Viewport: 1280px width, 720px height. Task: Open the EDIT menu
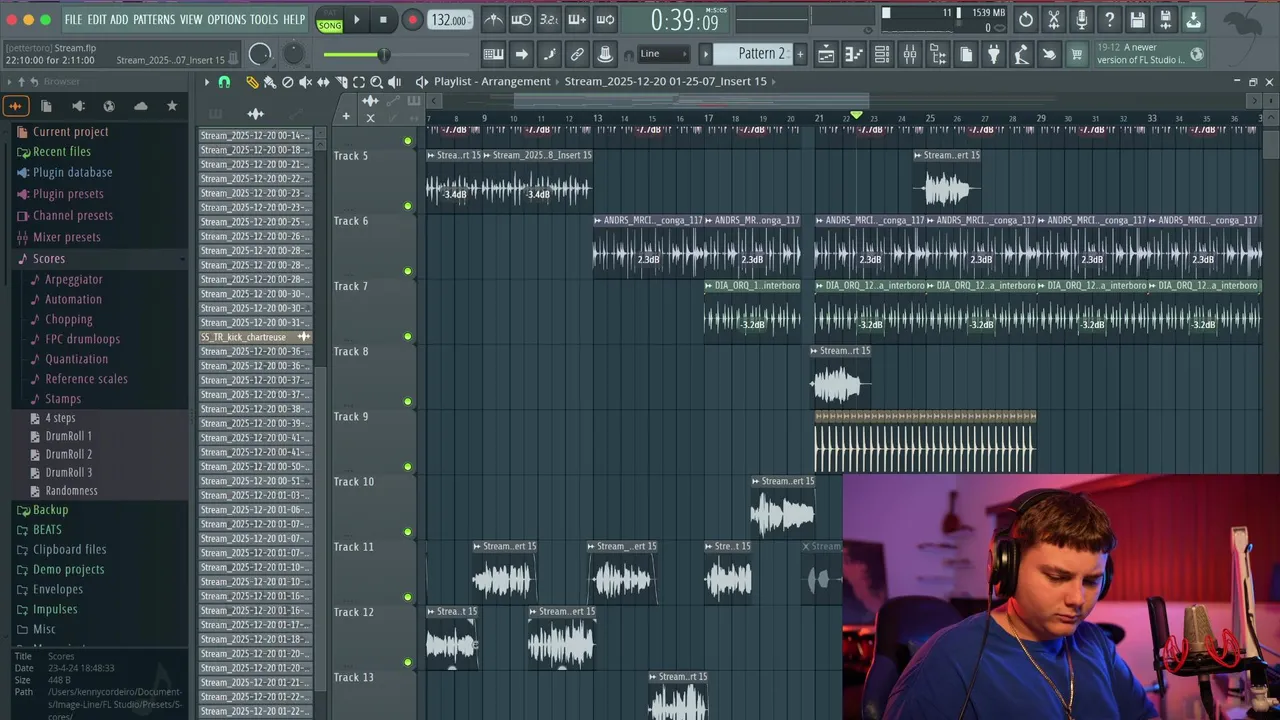(x=97, y=20)
